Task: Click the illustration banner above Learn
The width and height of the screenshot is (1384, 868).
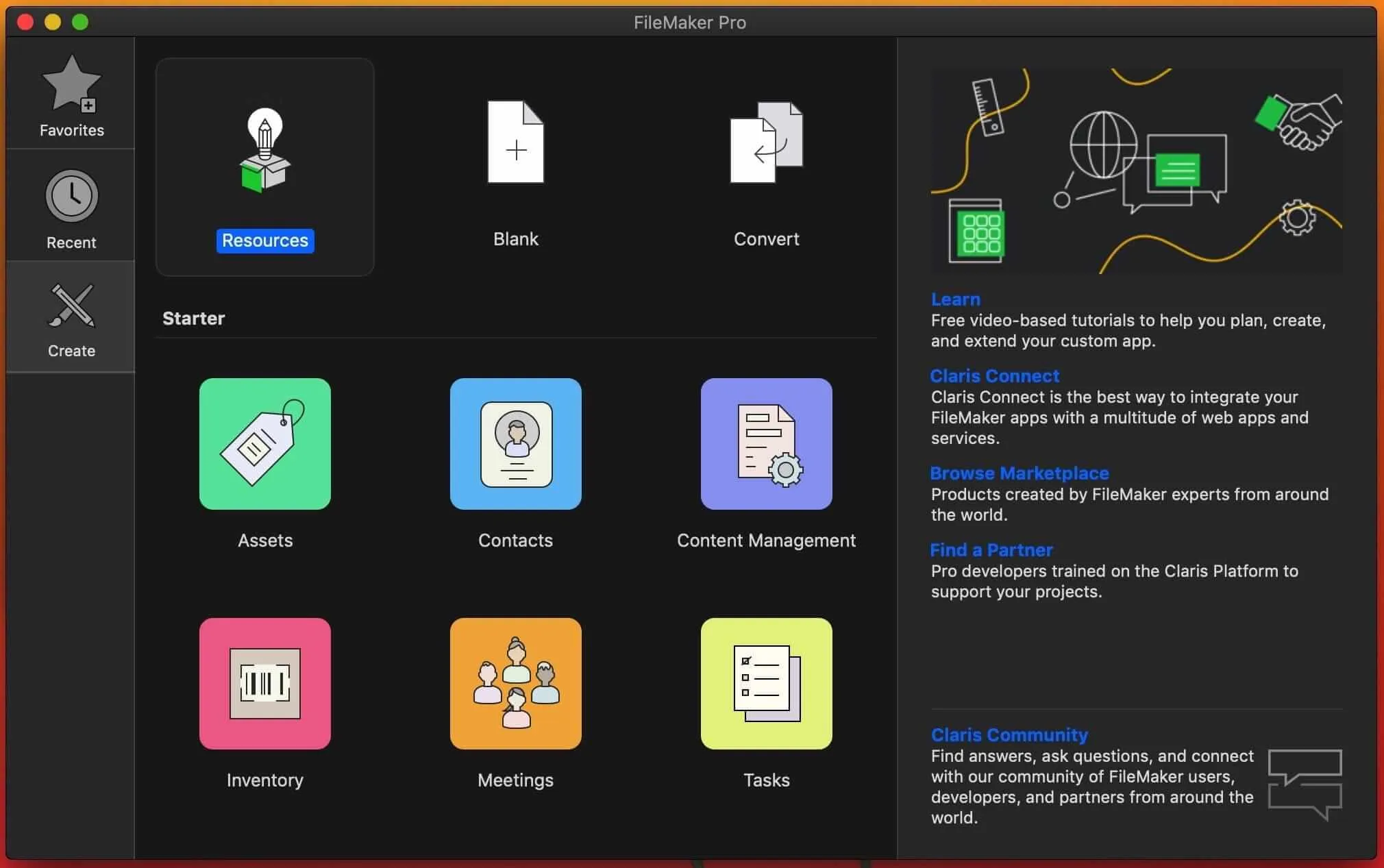Action: click(x=1136, y=169)
